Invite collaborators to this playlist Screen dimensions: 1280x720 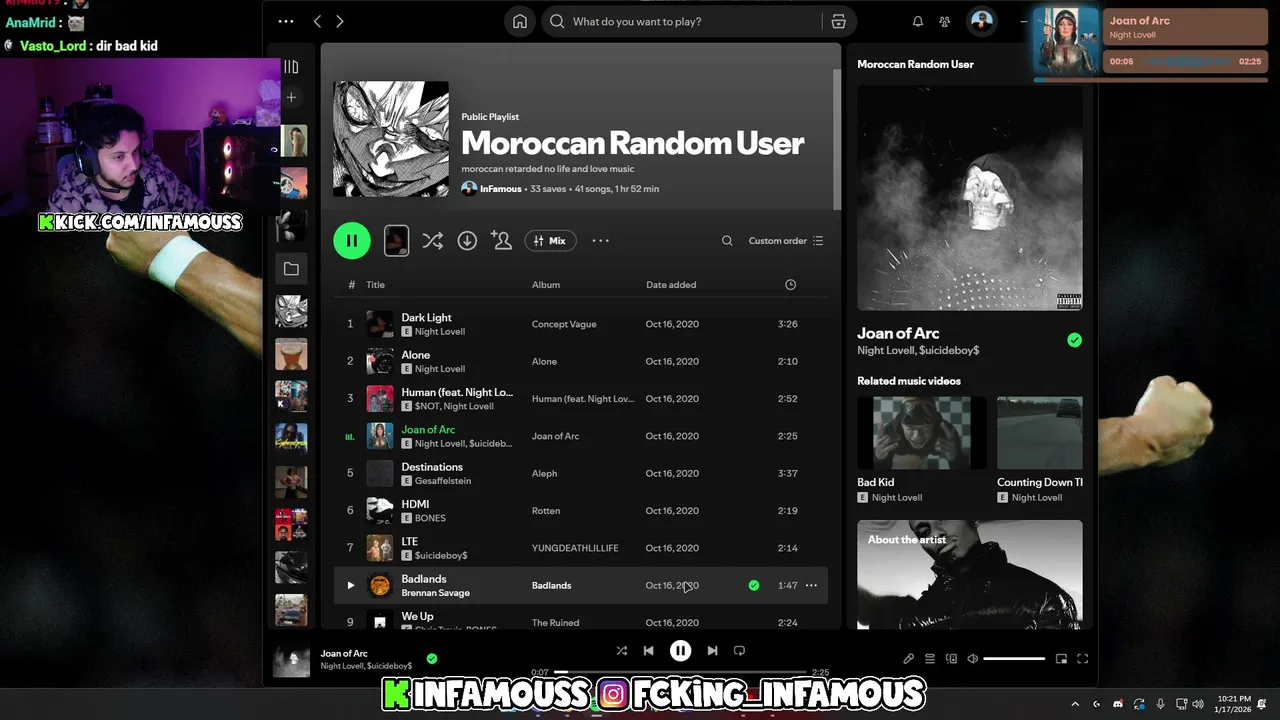[x=502, y=240]
